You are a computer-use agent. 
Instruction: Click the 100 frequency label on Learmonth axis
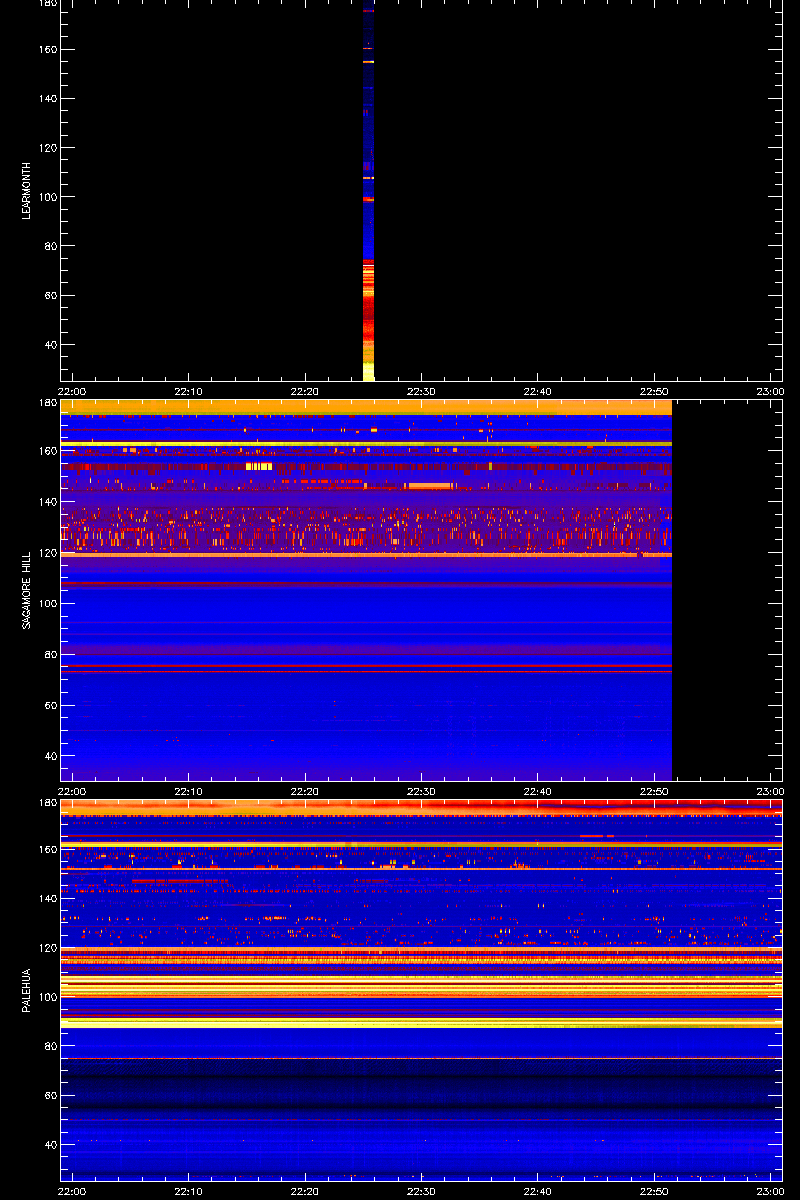coord(46,197)
